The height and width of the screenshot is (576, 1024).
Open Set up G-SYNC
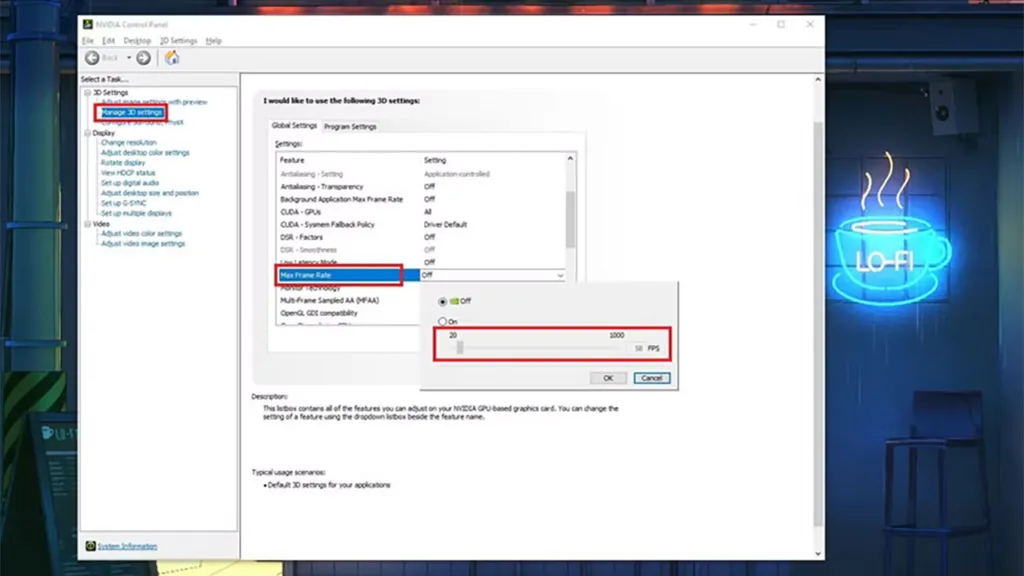click(x=123, y=203)
